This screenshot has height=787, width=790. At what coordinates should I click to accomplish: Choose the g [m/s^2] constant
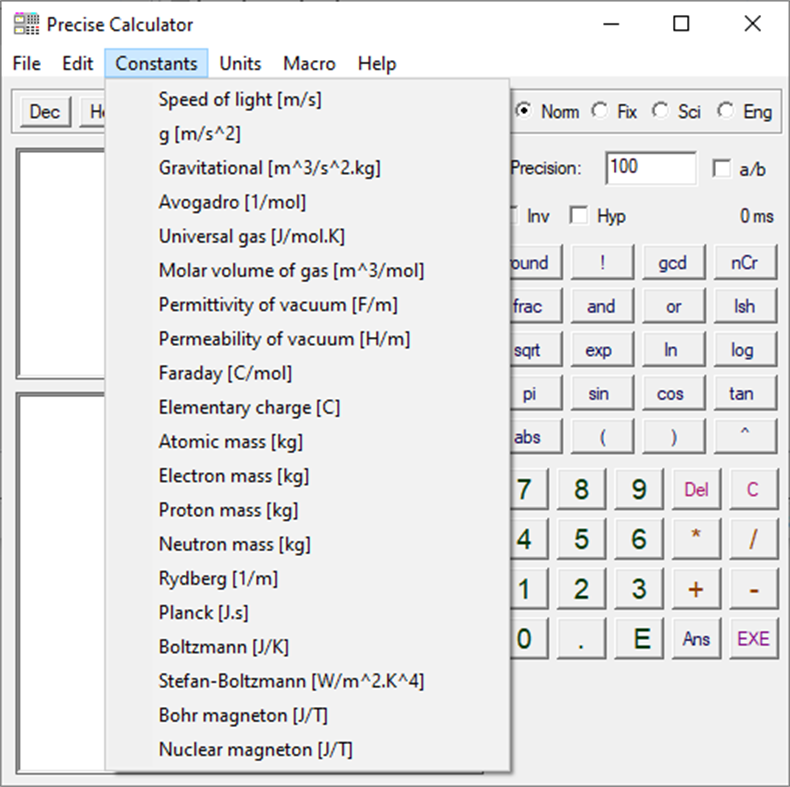coord(307,134)
